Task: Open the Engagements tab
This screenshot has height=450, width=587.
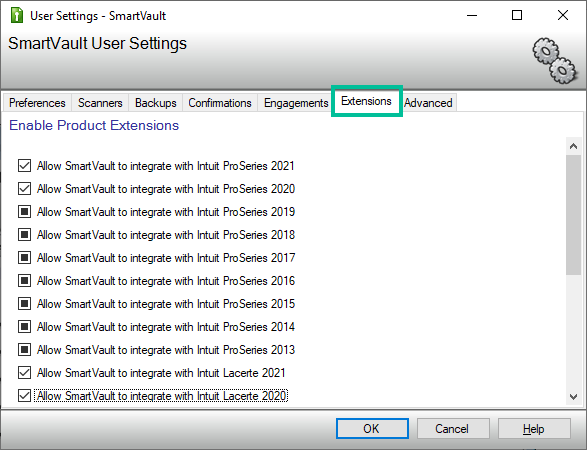Action: tap(296, 103)
